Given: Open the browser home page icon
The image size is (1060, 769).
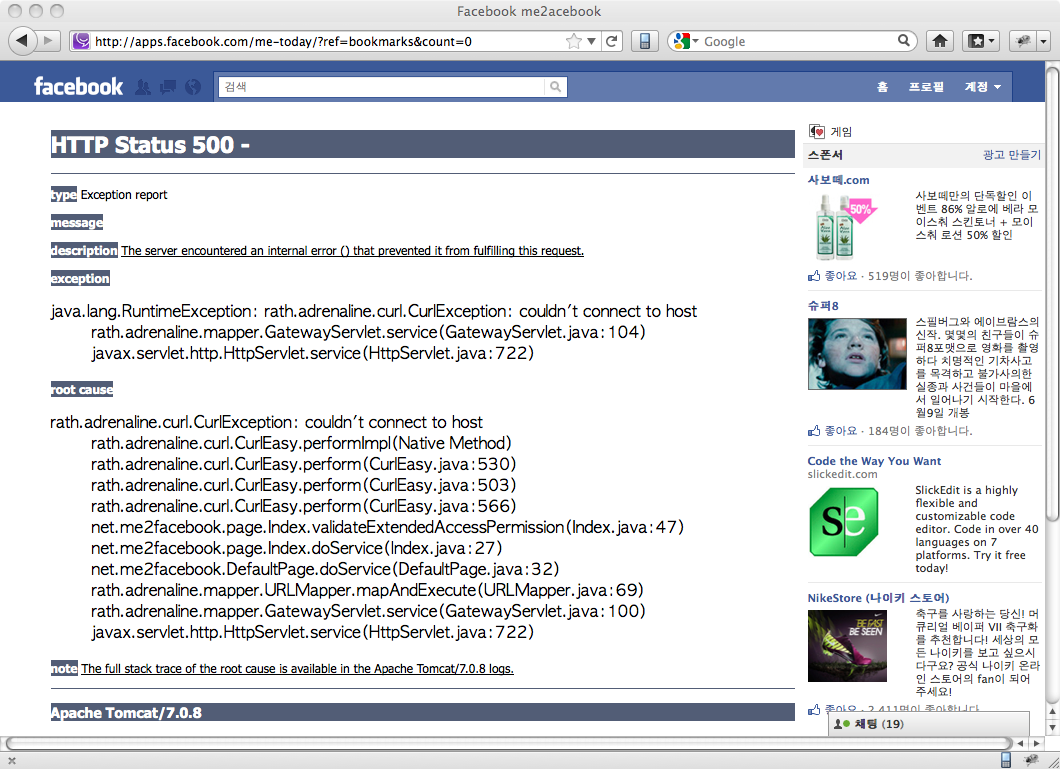Looking at the screenshot, I should click(939, 41).
